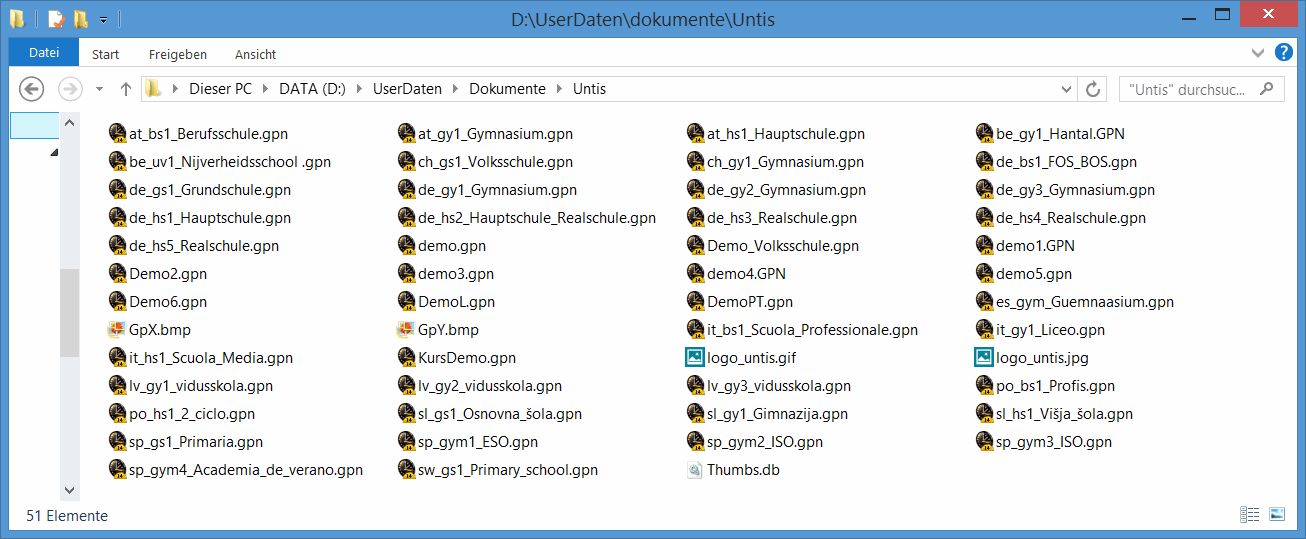Switch to details list view

pyautogui.click(x=1249, y=514)
